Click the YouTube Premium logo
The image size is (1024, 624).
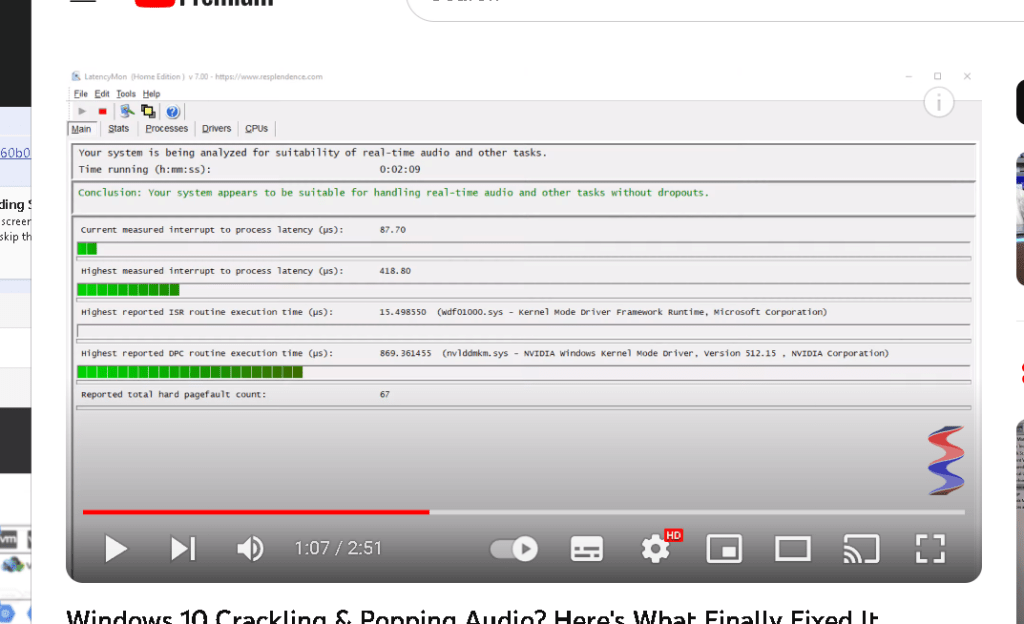coord(204,3)
